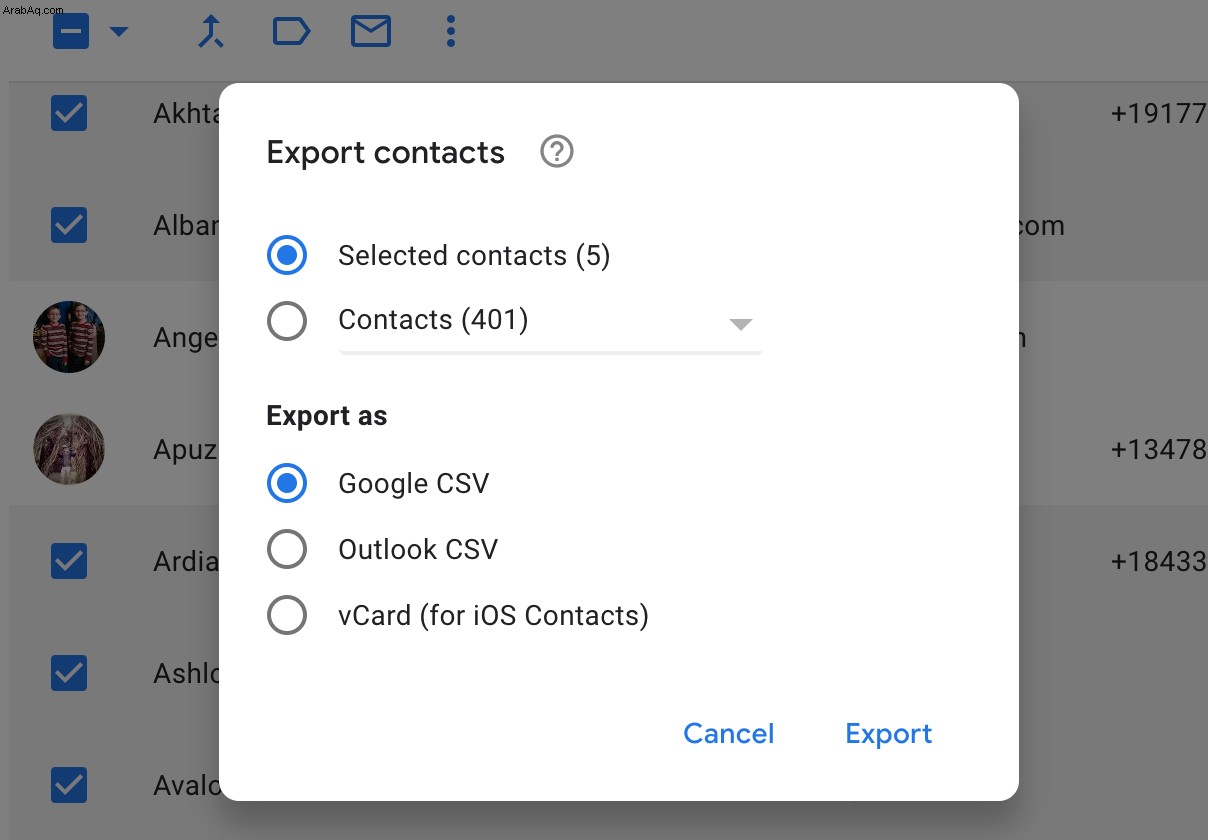The height and width of the screenshot is (840, 1208).
Task: Select the Contacts (401) radio option
Action: (287, 320)
